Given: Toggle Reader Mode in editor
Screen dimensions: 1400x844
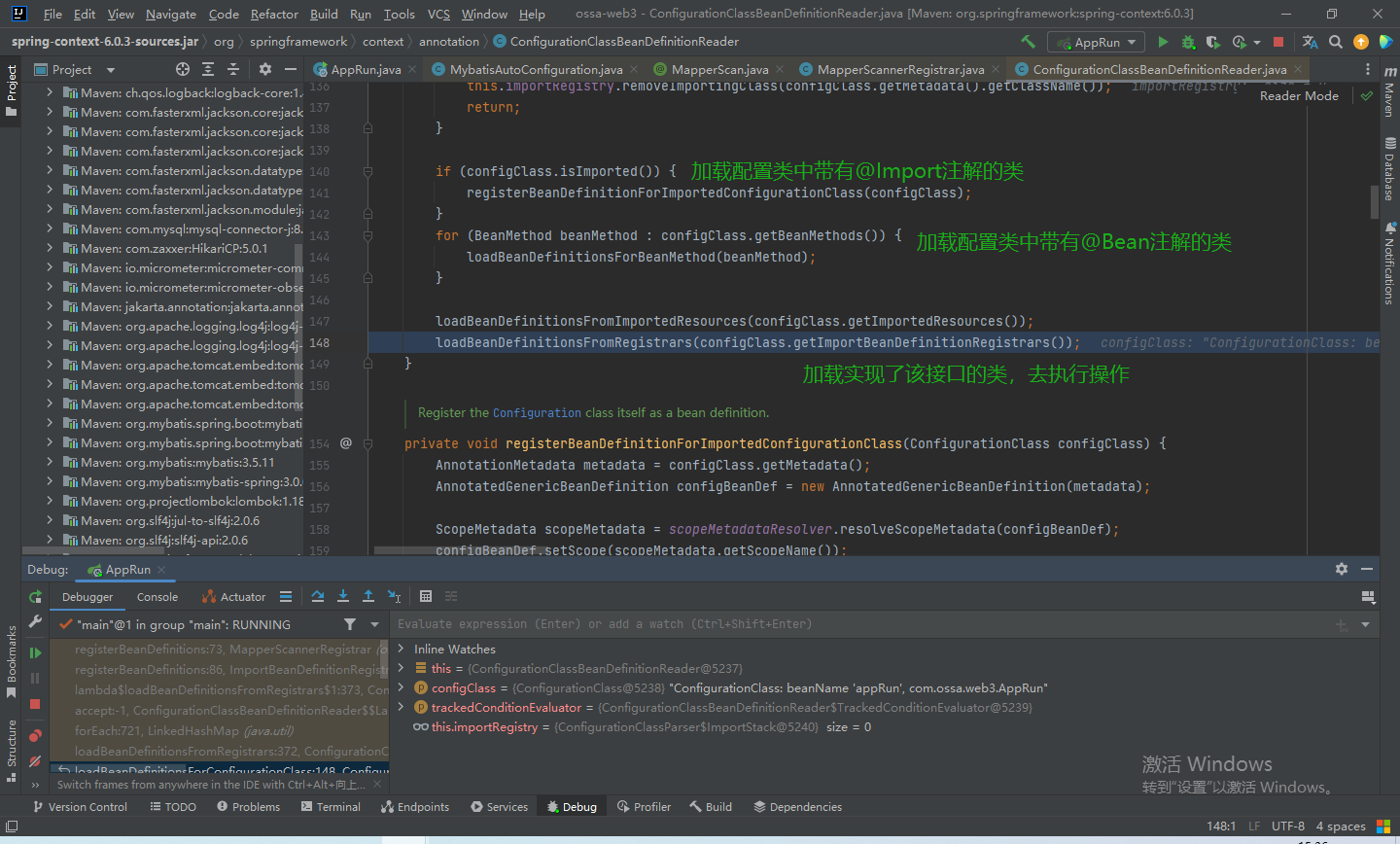Looking at the screenshot, I should tap(1299, 95).
